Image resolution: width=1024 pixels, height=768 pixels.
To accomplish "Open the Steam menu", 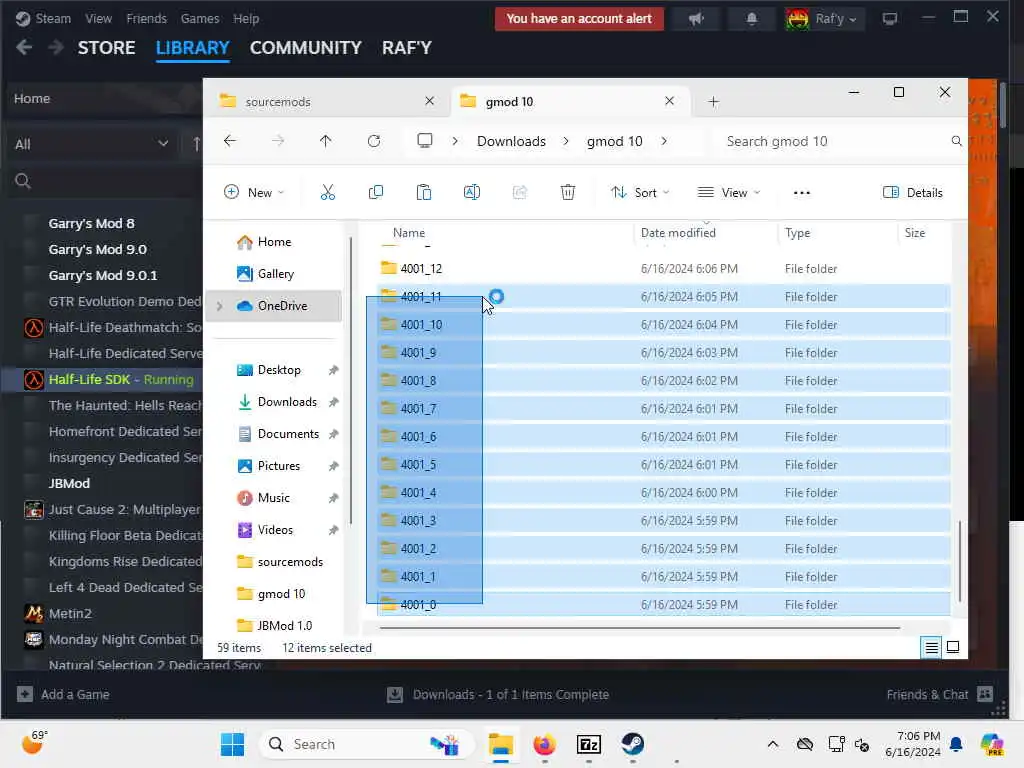I will pos(53,19).
